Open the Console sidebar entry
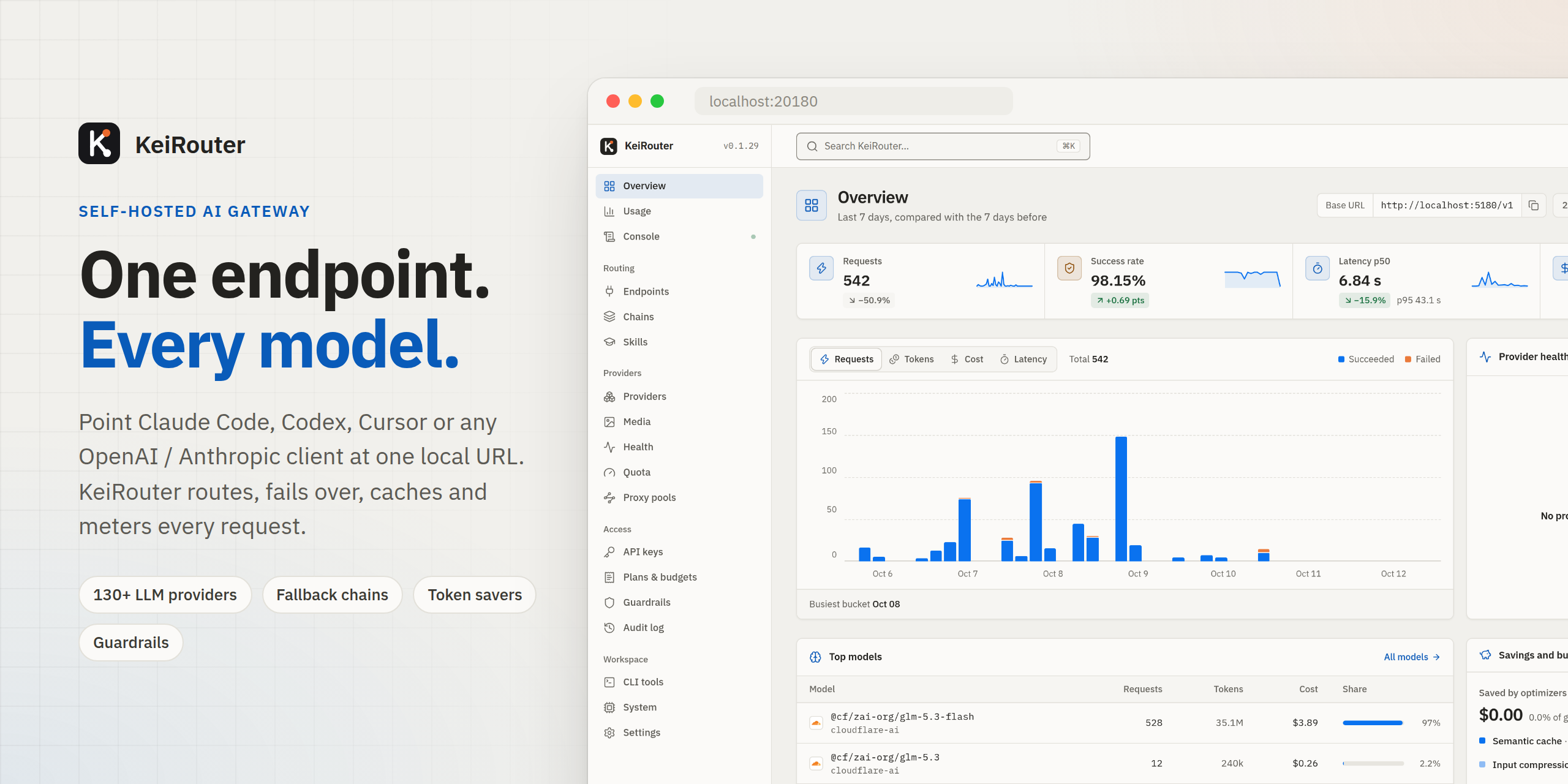 coord(679,236)
